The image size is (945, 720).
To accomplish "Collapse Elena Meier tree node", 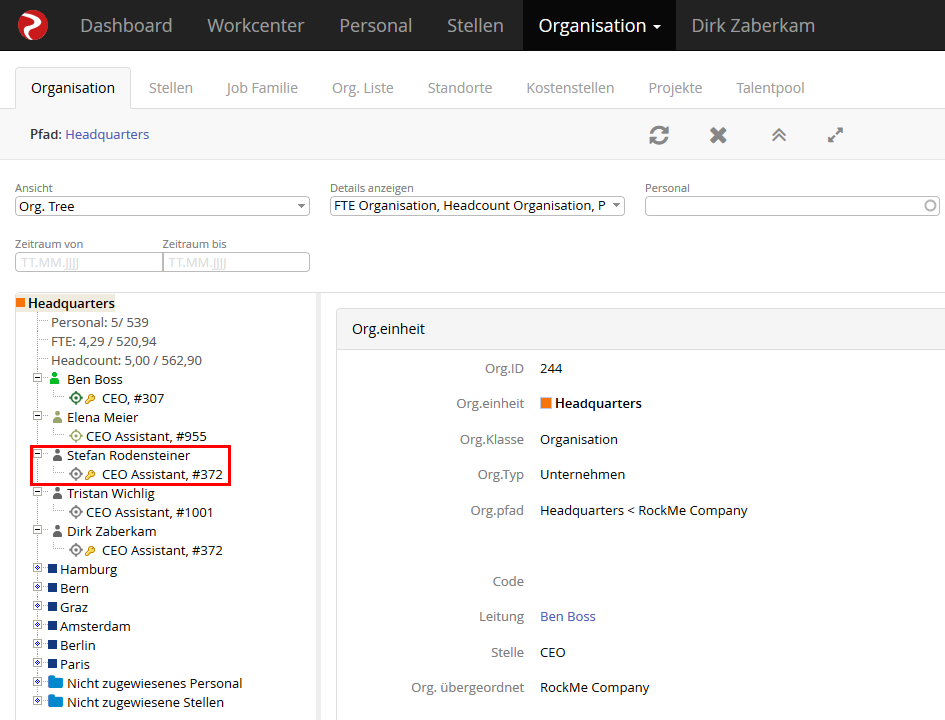I will (37, 416).
